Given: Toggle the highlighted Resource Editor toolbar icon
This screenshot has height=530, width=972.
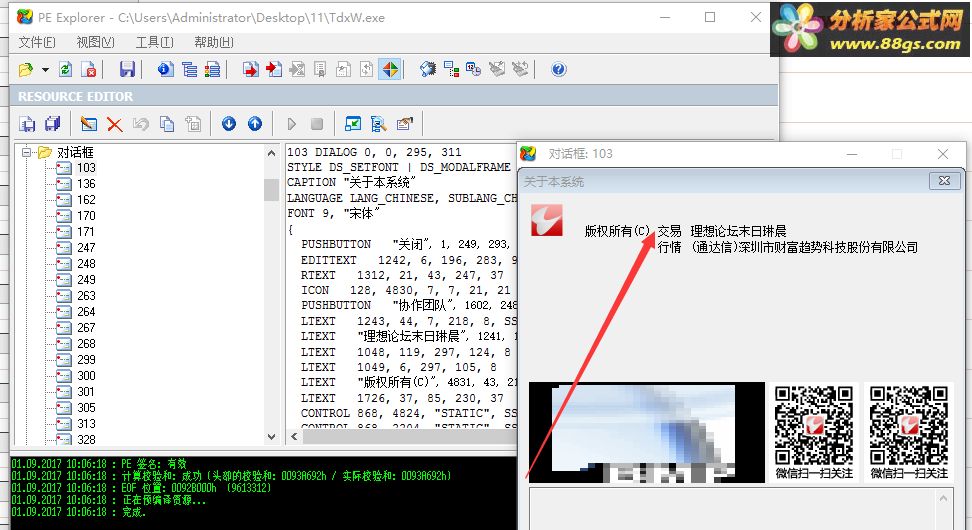Looking at the screenshot, I should click(x=390, y=69).
